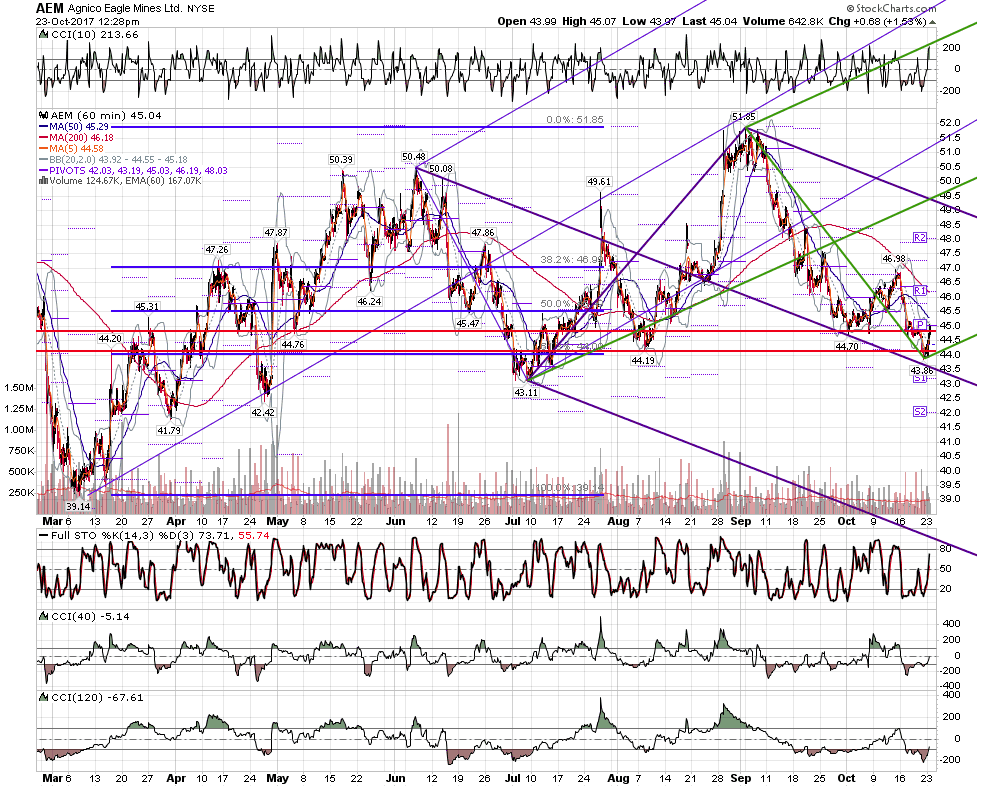Select the S2 pivot marker
The image size is (986, 793).
pos(920,412)
